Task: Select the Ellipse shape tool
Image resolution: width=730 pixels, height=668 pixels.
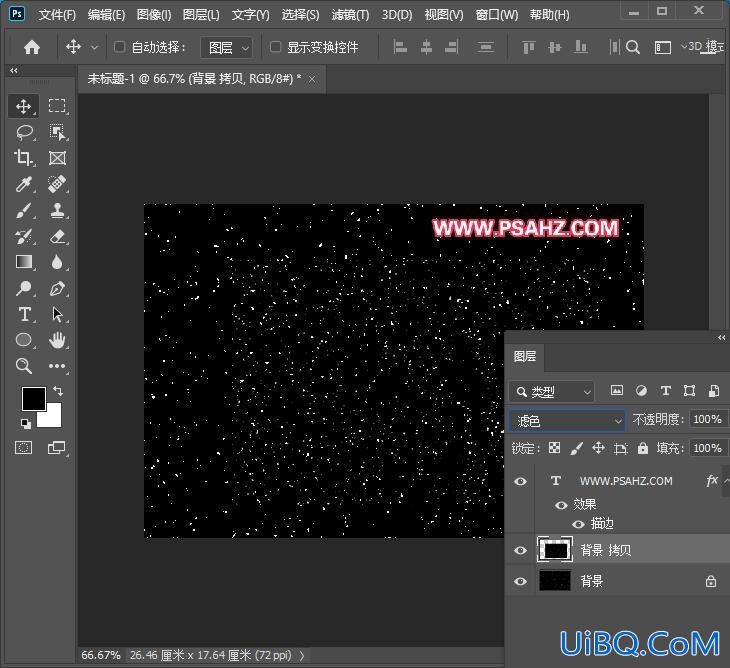Action: coord(24,340)
